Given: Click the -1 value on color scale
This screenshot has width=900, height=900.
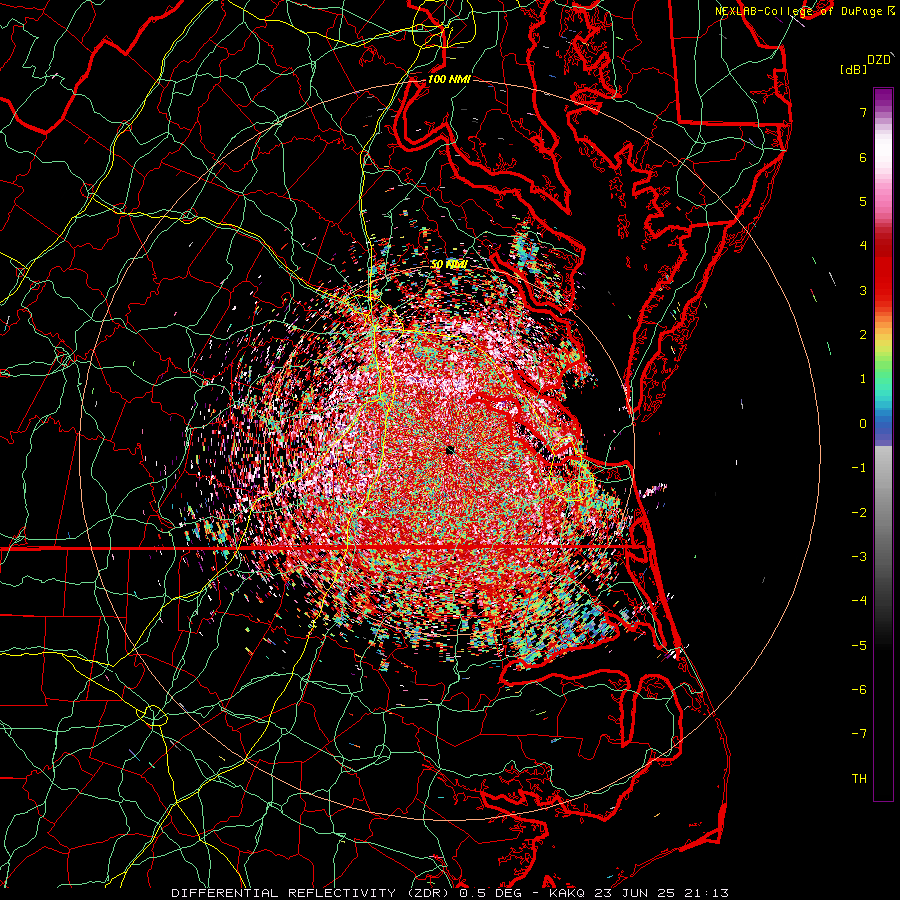Looking at the screenshot, I should click(859, 468).
